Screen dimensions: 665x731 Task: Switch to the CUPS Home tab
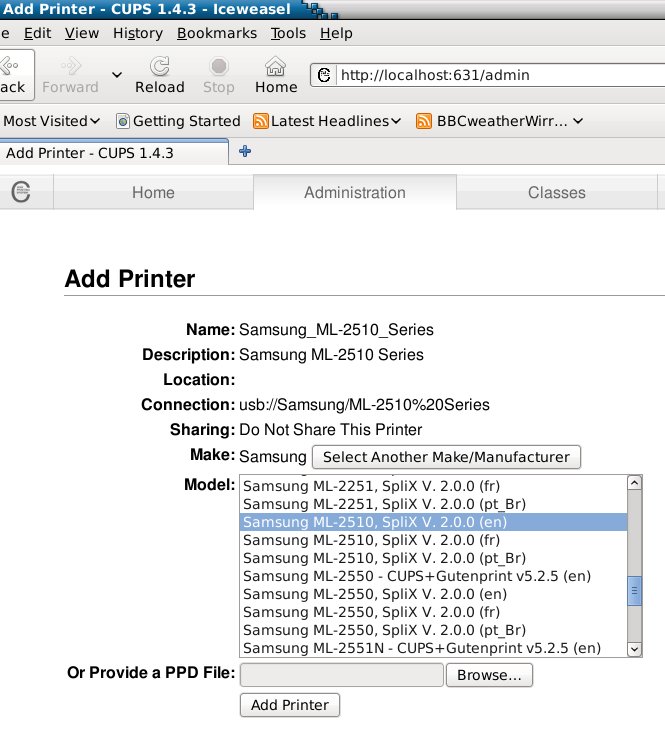coord(153,192)
